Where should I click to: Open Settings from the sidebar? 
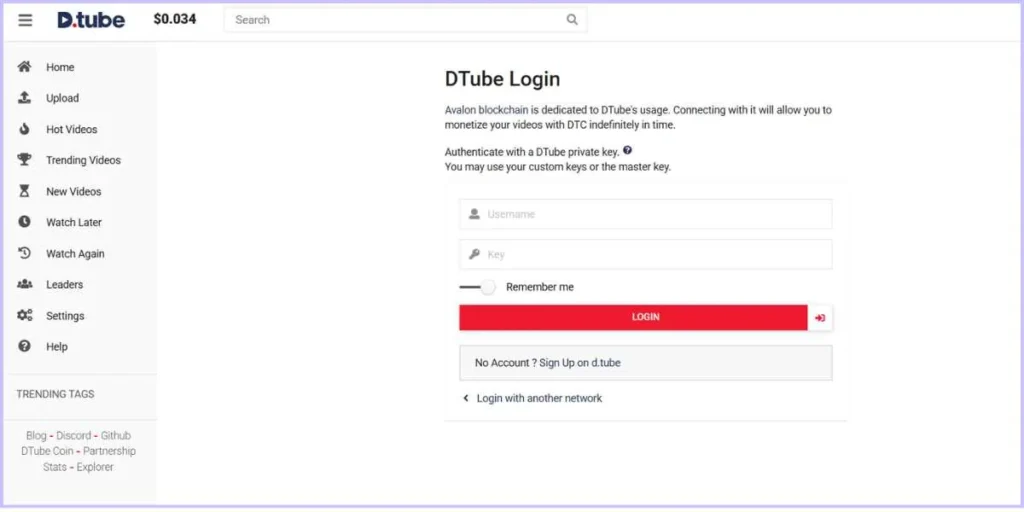(x=65, y=316)
